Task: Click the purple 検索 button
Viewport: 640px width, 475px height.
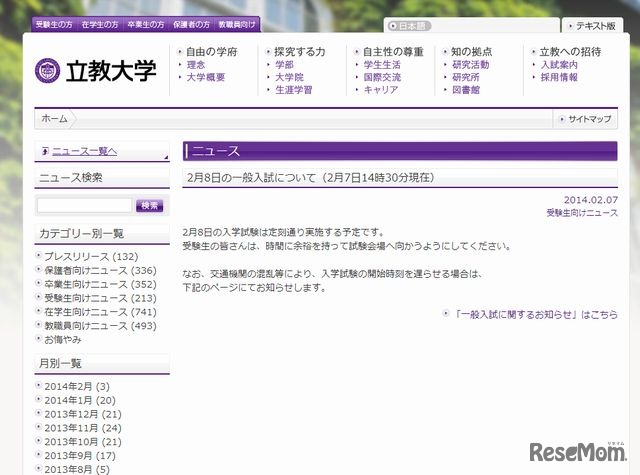Action: pos(149,206)
